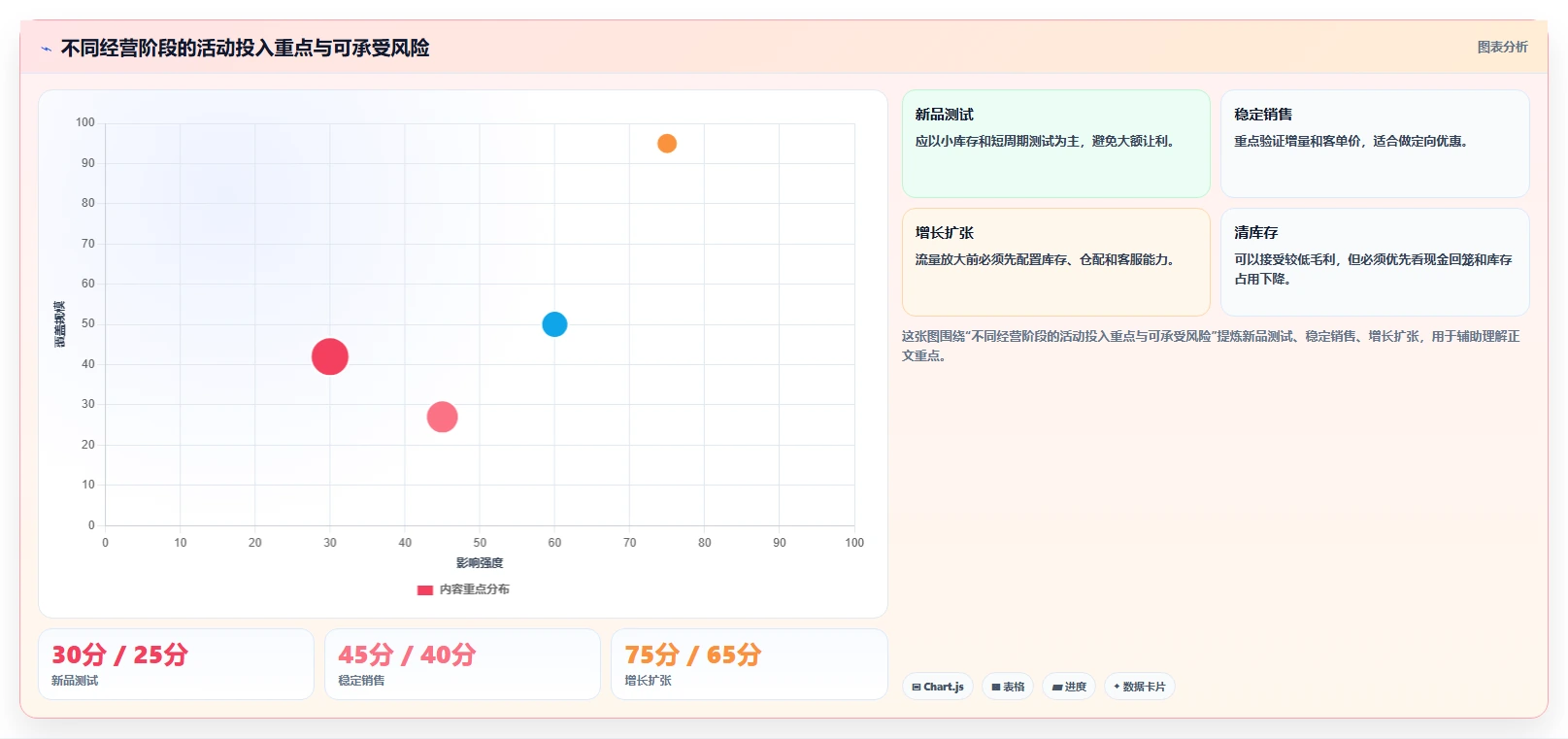
Task: Open the 增长扩张 info card
Action: 1056,262
